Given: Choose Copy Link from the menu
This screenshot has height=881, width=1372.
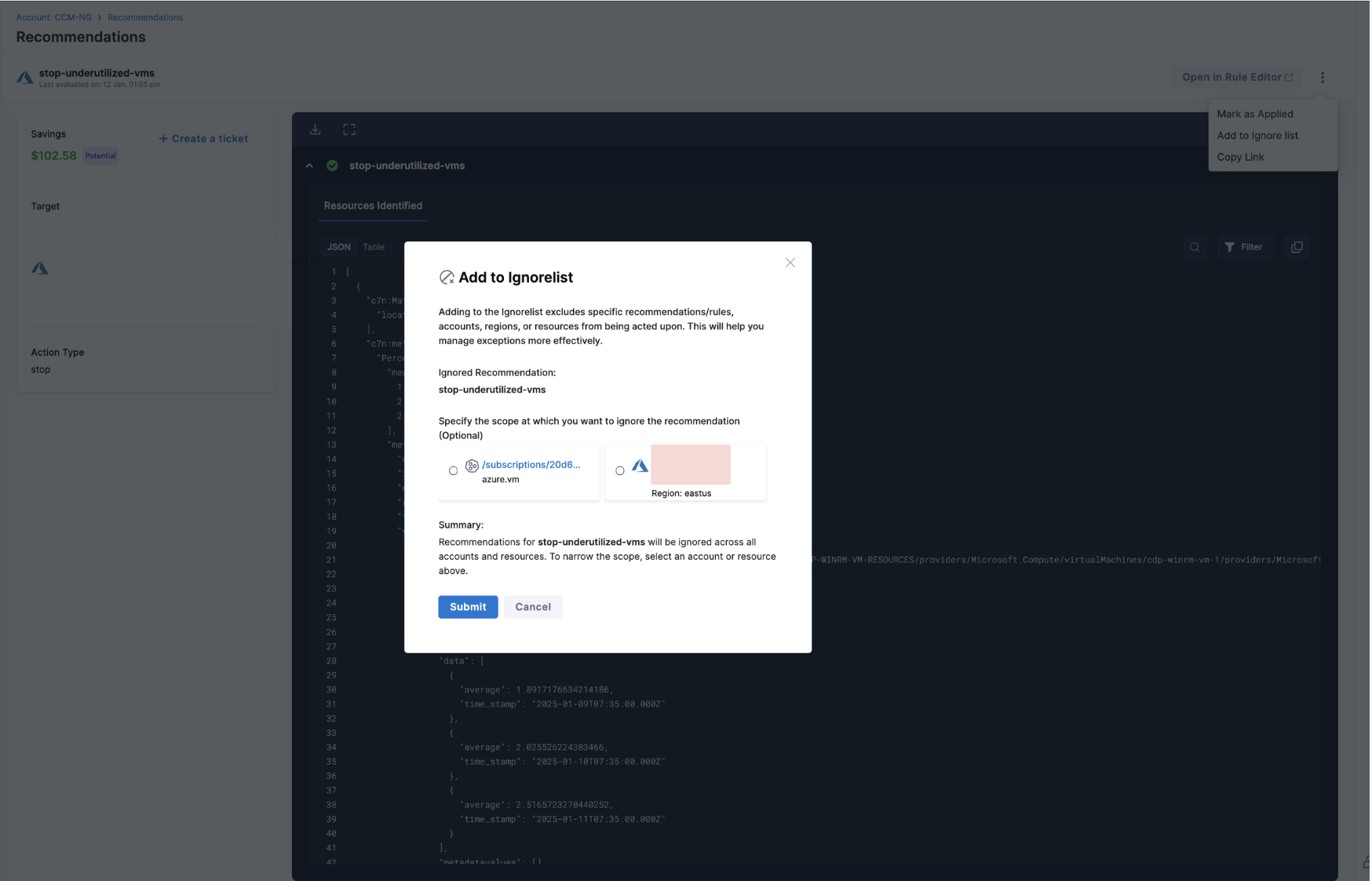Looking at the screenshot, I should coord(1240,157).
